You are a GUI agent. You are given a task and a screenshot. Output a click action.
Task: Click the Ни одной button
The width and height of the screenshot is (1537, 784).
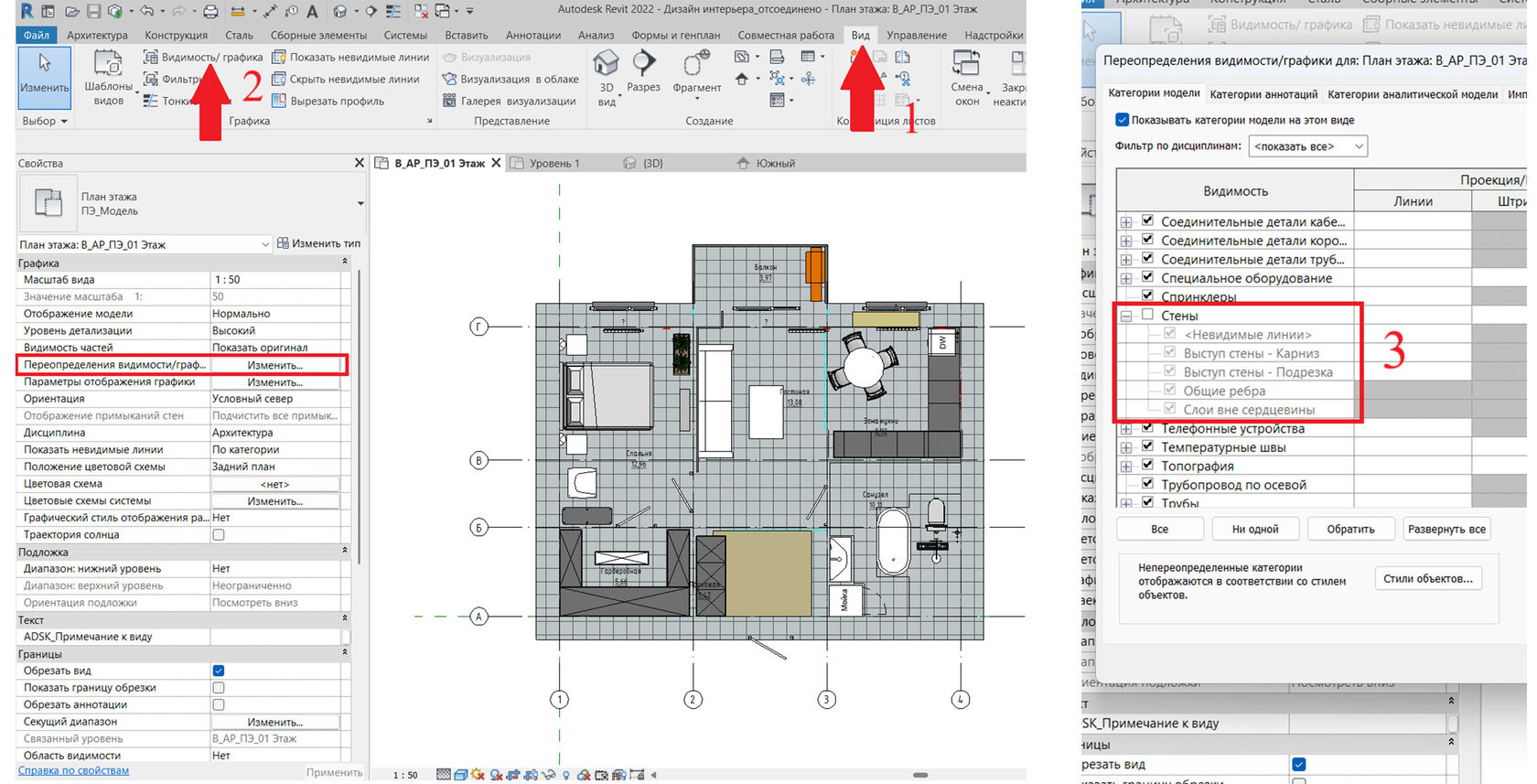click(1254, 529)
